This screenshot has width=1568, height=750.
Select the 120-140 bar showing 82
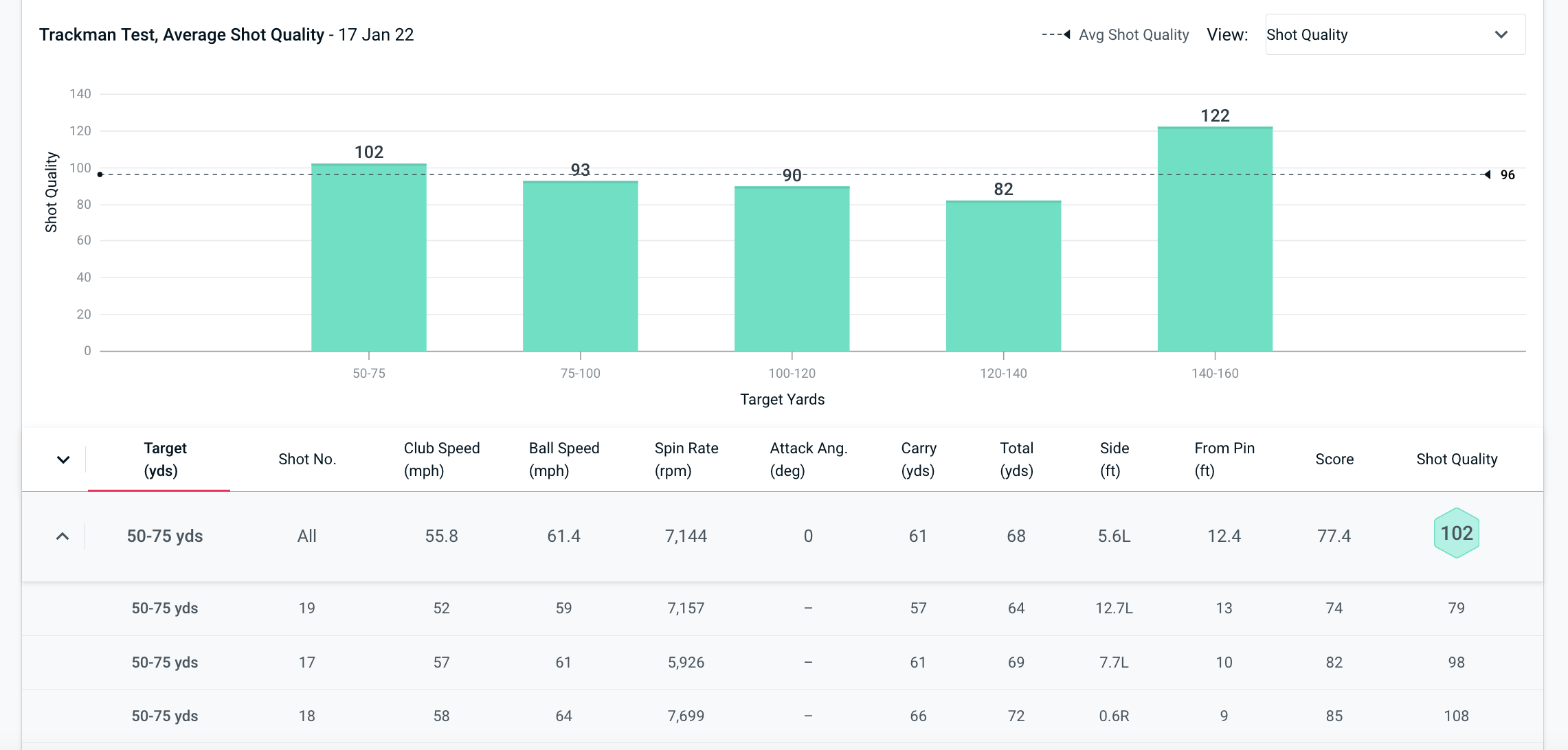(x=1003, y=276)
